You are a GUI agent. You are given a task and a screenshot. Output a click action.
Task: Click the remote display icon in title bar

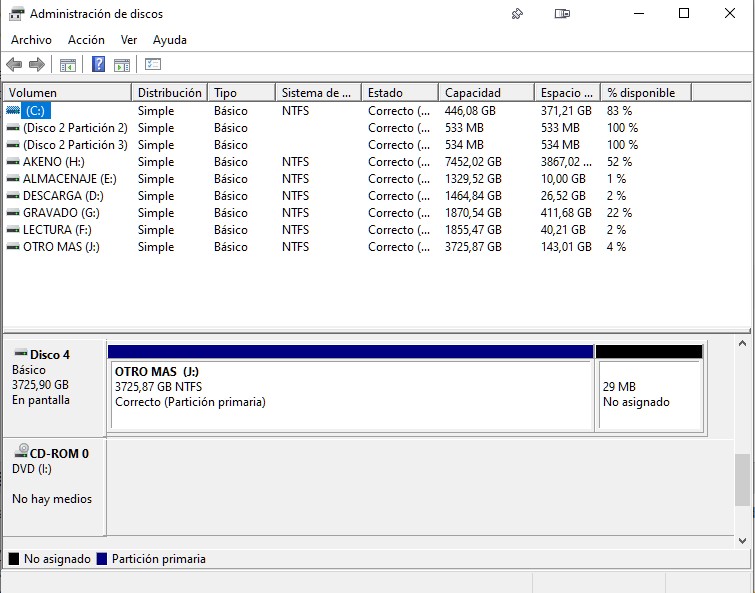(x=562, y=13)
